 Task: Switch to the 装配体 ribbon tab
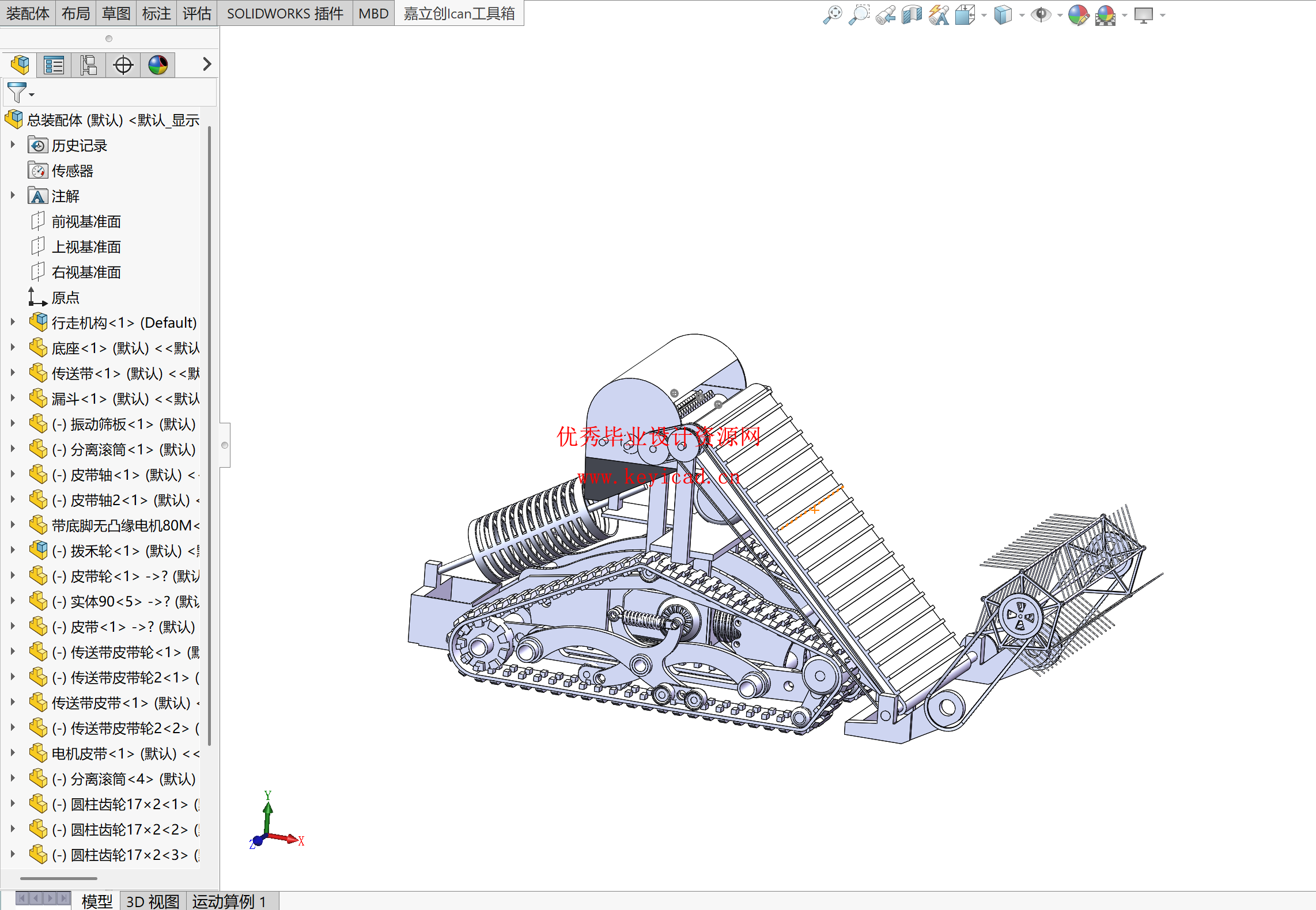pos(28,13)
